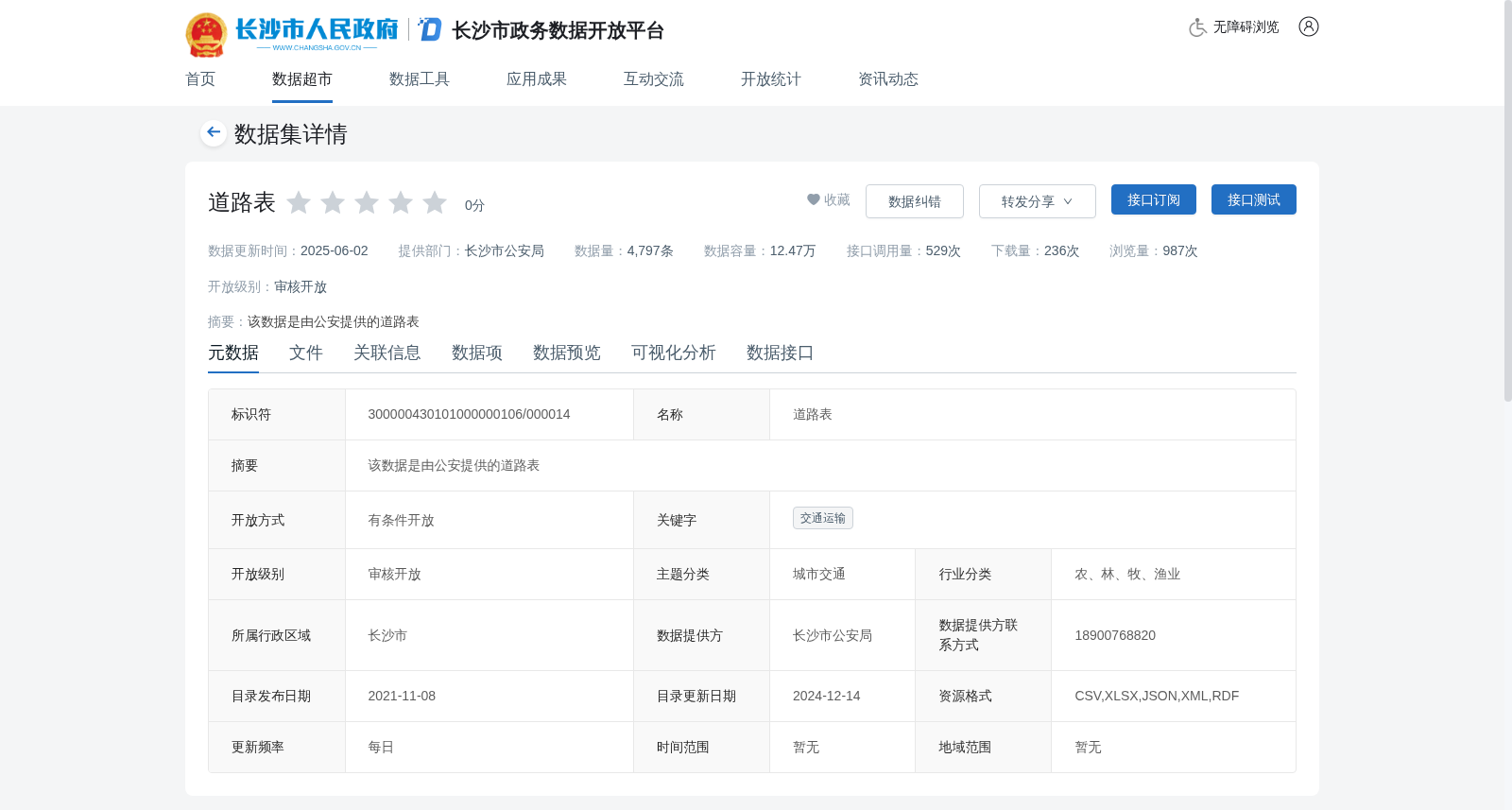Click the 城市交通 theme category value
Viewport: 1512px width, 810px height.
[819, 574]
